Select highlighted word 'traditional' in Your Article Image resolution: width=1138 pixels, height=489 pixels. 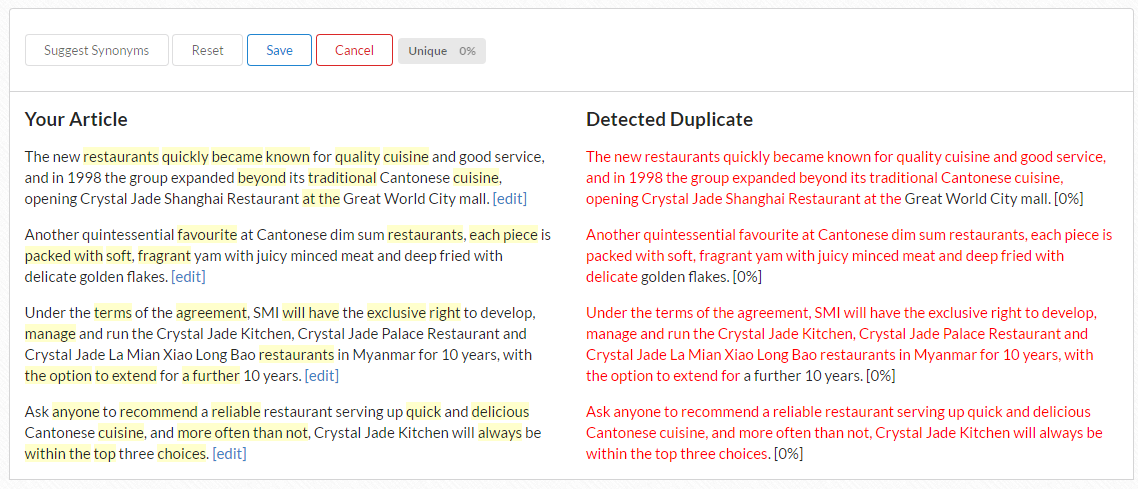pyautogui.click(x=343, y=178)
